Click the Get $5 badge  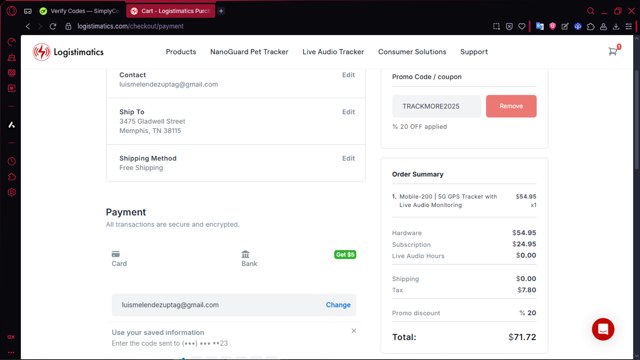point(345,255)
